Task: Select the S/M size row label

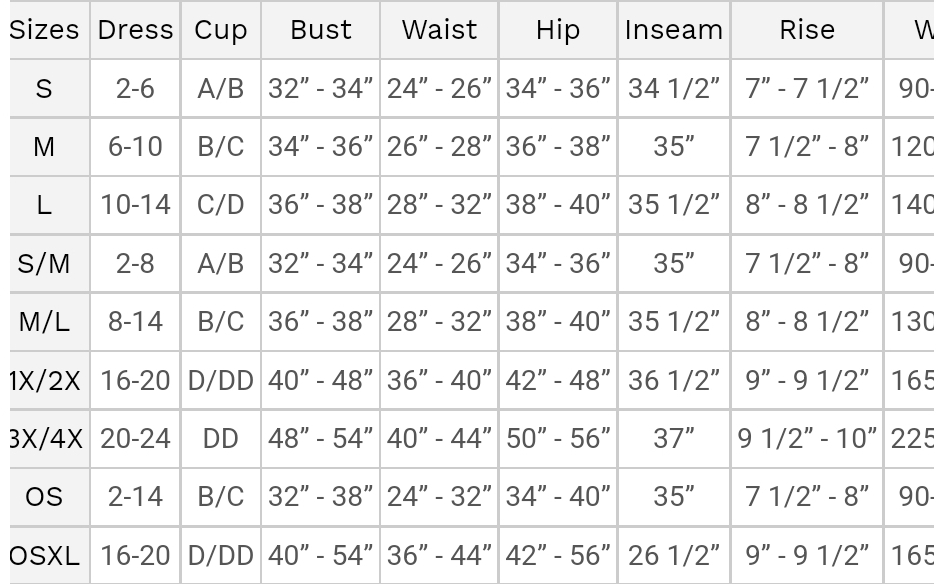Action: tap(44, 264)
